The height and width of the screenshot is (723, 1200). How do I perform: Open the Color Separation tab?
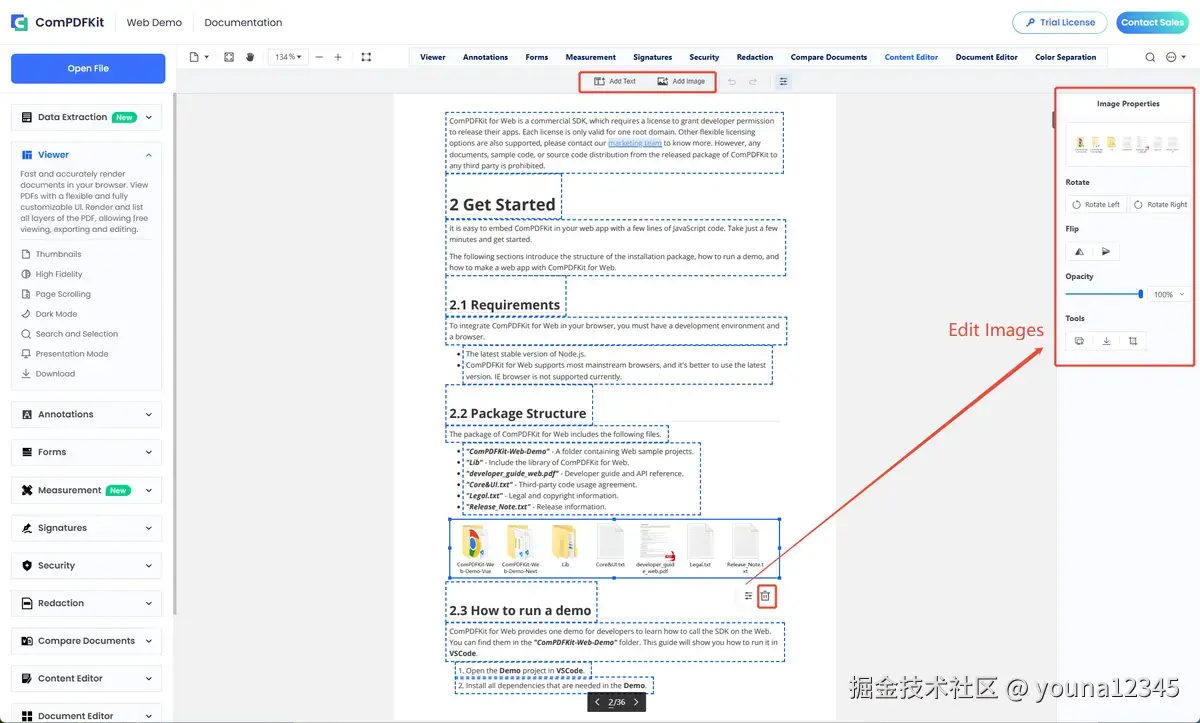pos(1066,57)
